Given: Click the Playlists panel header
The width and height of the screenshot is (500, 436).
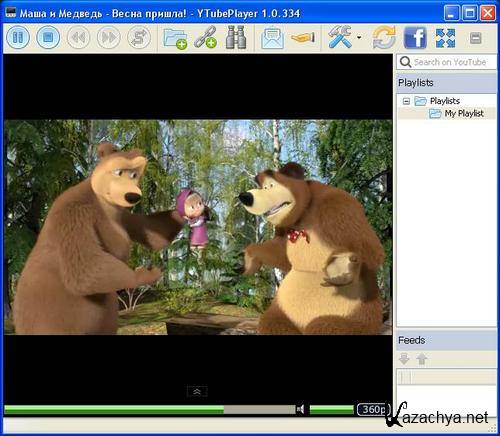Looking at the screenshot, I should [447, 83].
